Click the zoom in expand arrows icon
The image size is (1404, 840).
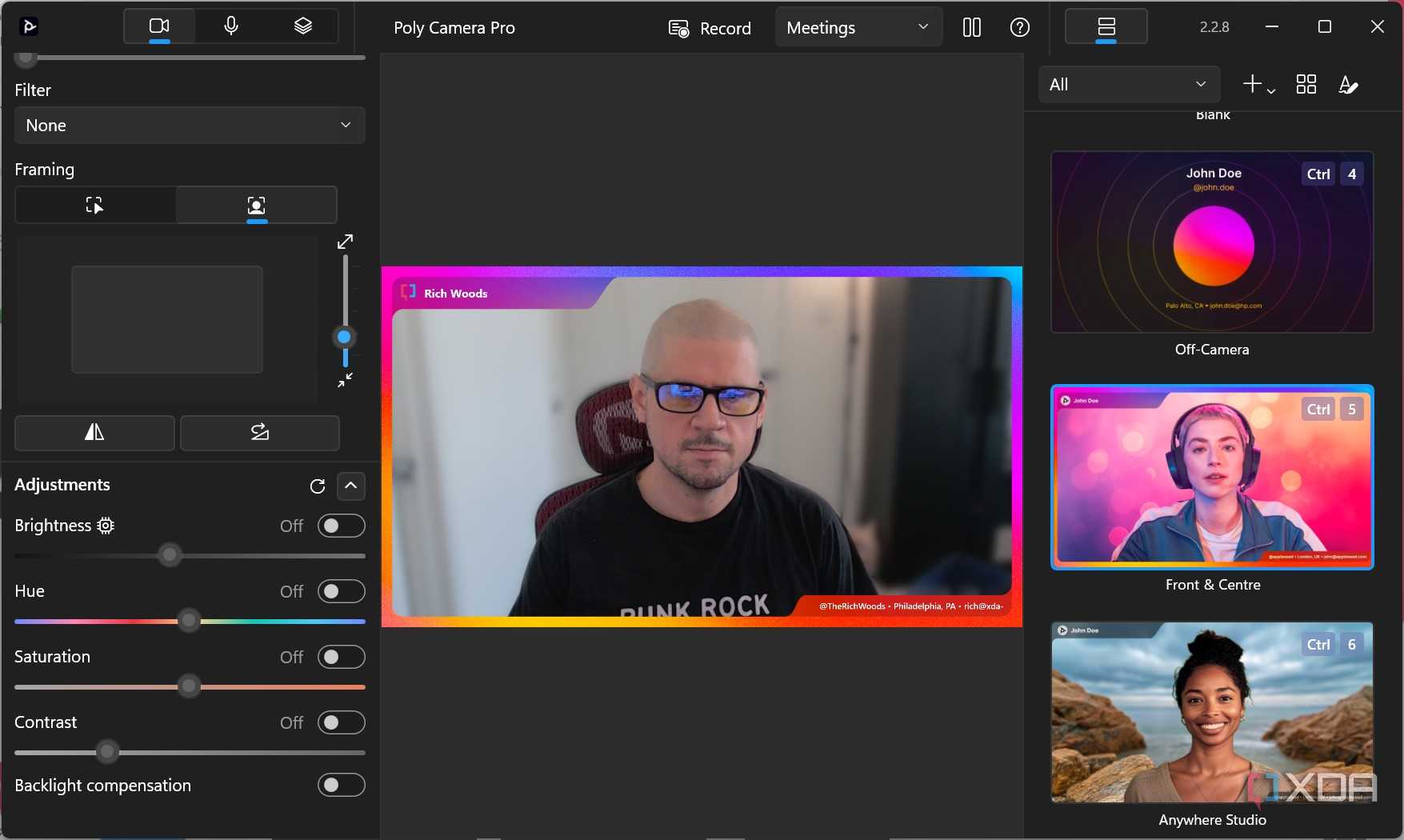(345, 242)
